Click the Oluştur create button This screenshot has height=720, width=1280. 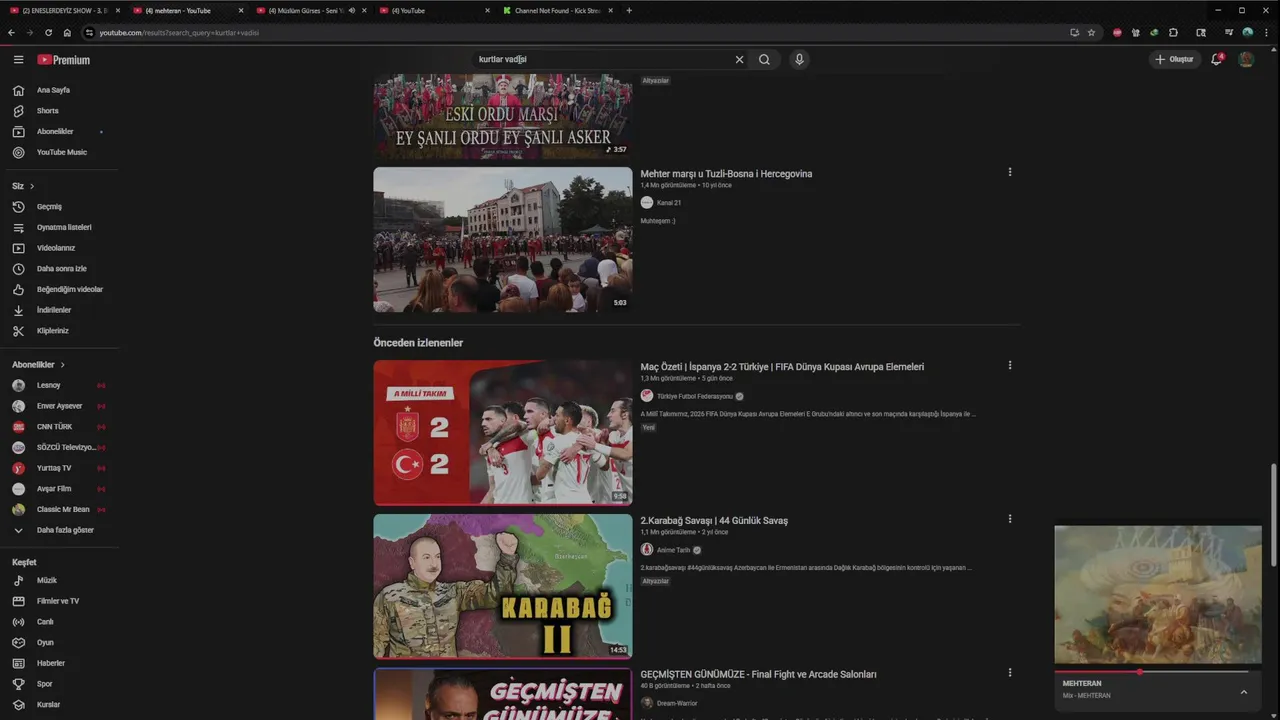tap(1174, 59)
